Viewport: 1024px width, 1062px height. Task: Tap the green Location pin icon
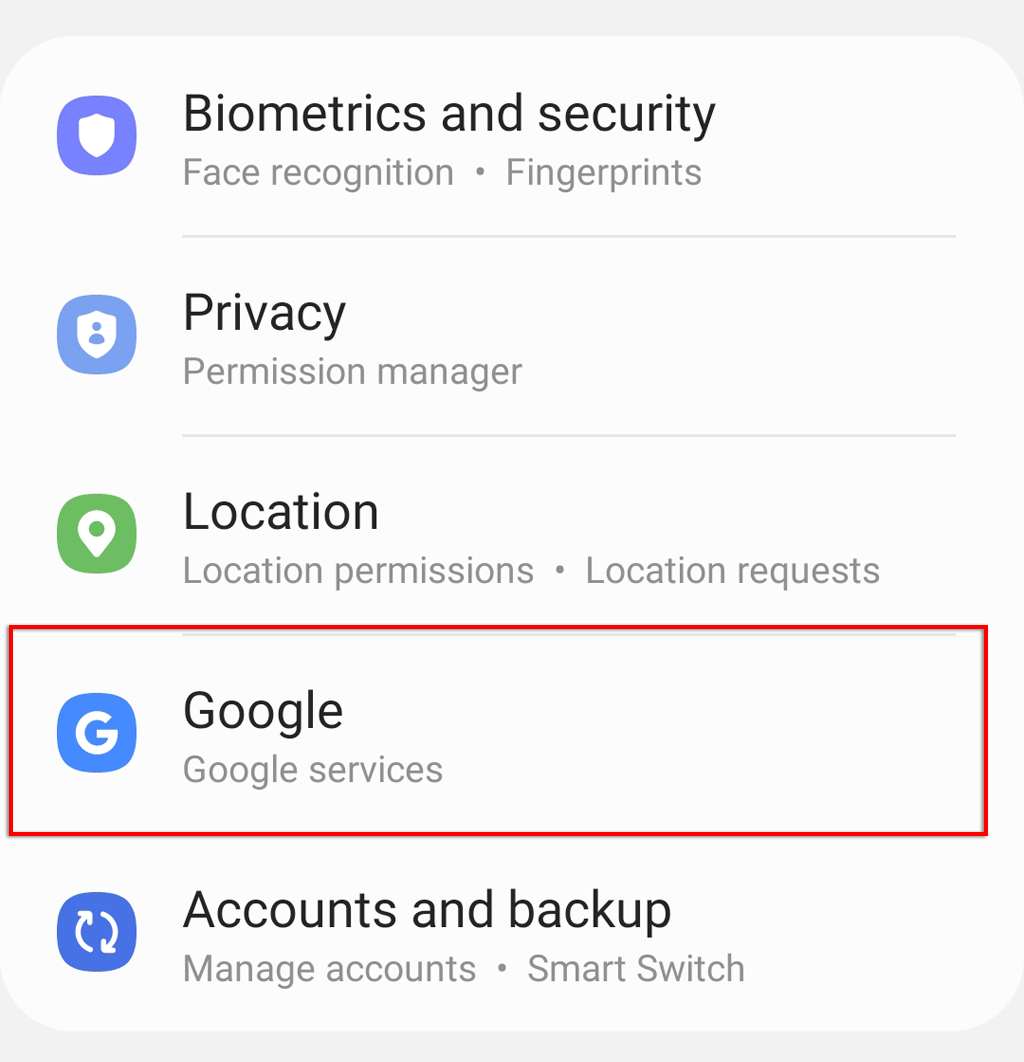pos(97,534)
